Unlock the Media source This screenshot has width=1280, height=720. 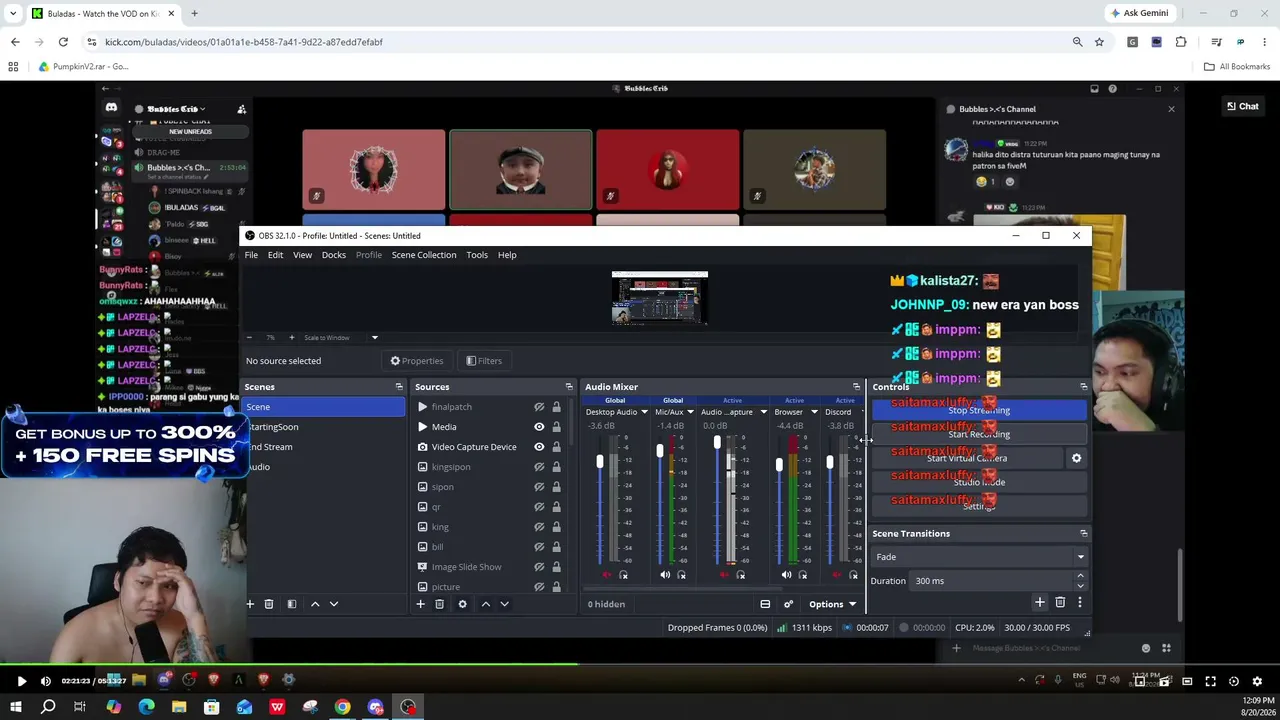click(556, 427)
